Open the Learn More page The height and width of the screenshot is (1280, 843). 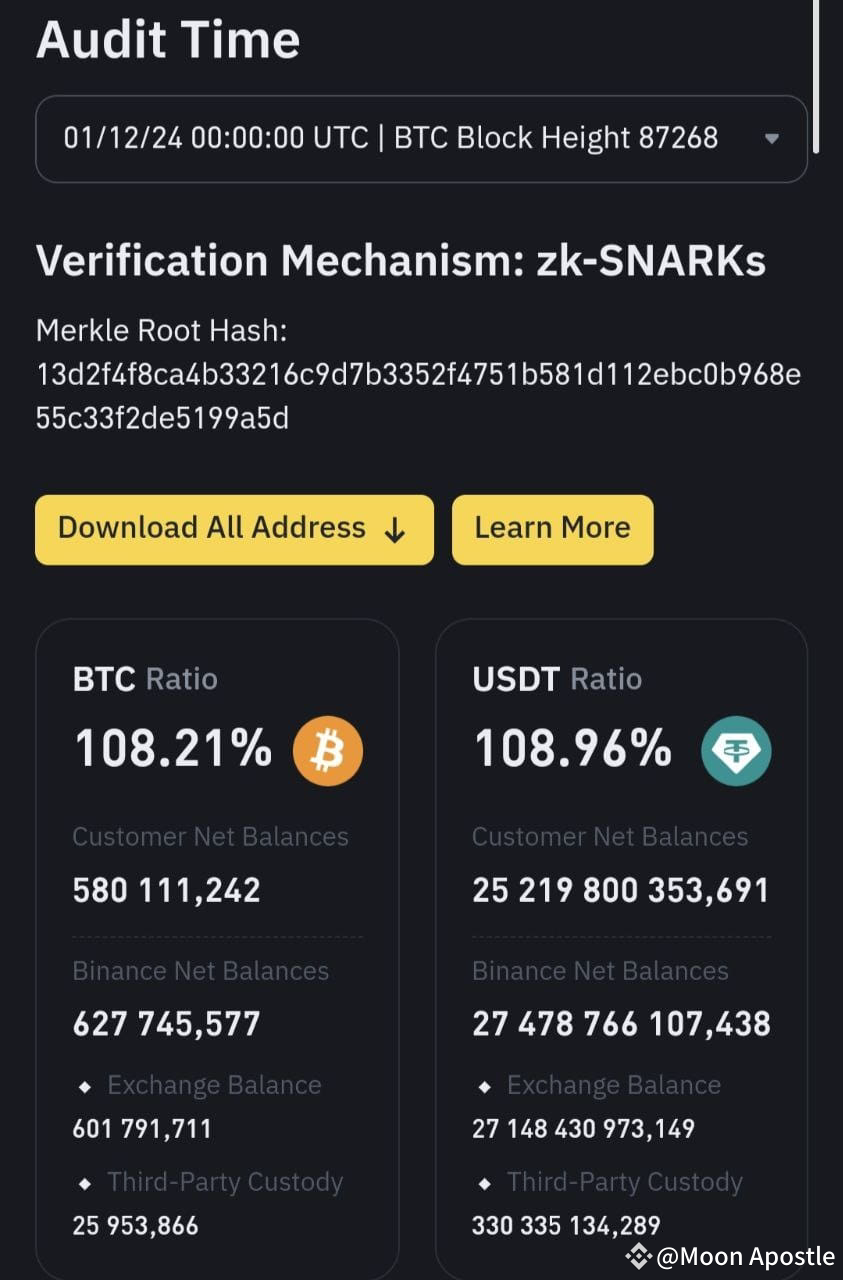click(x=552, y=529)
